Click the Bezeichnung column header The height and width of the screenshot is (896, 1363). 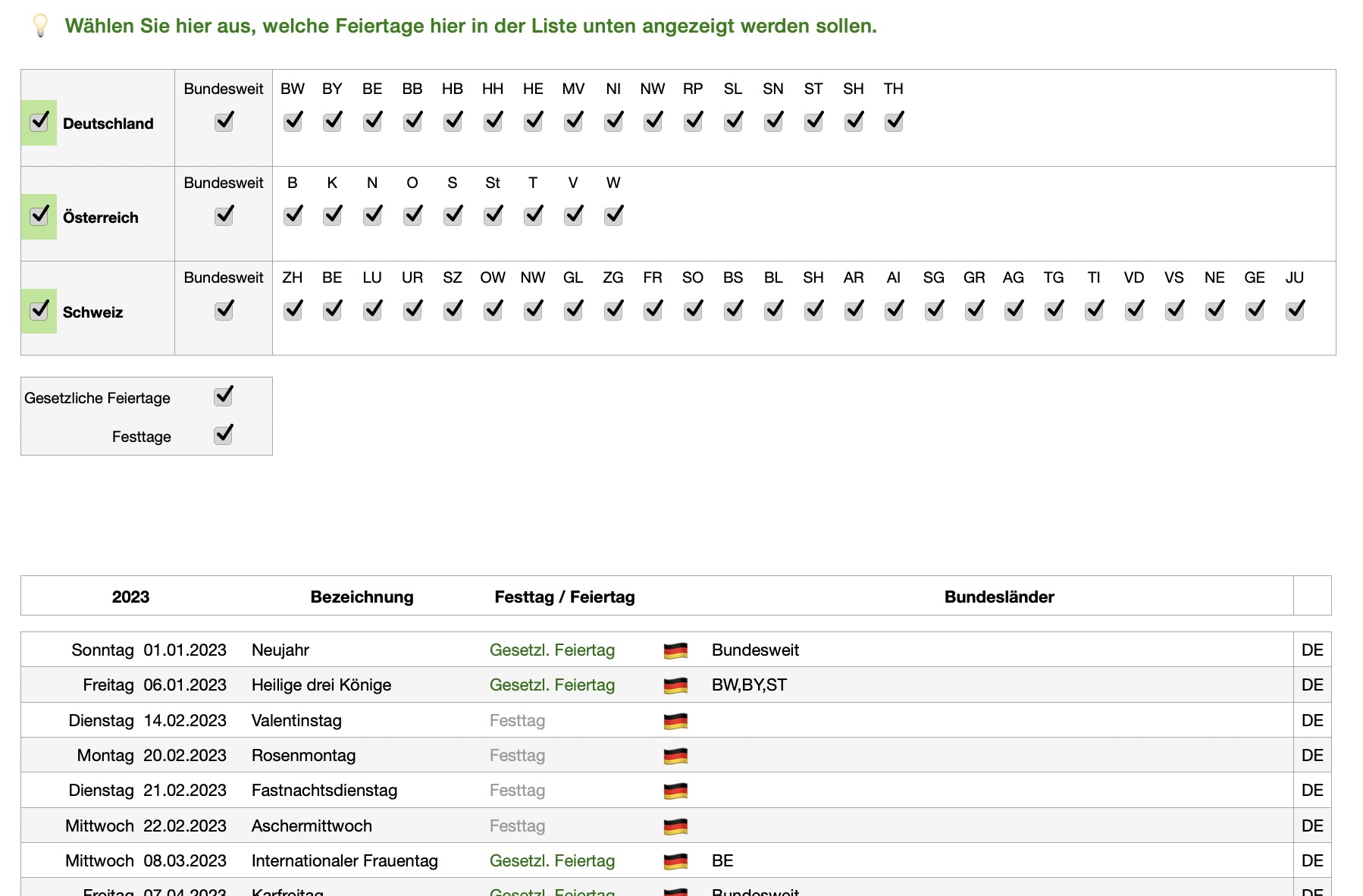pyautogui.click(x=362, y=597)
